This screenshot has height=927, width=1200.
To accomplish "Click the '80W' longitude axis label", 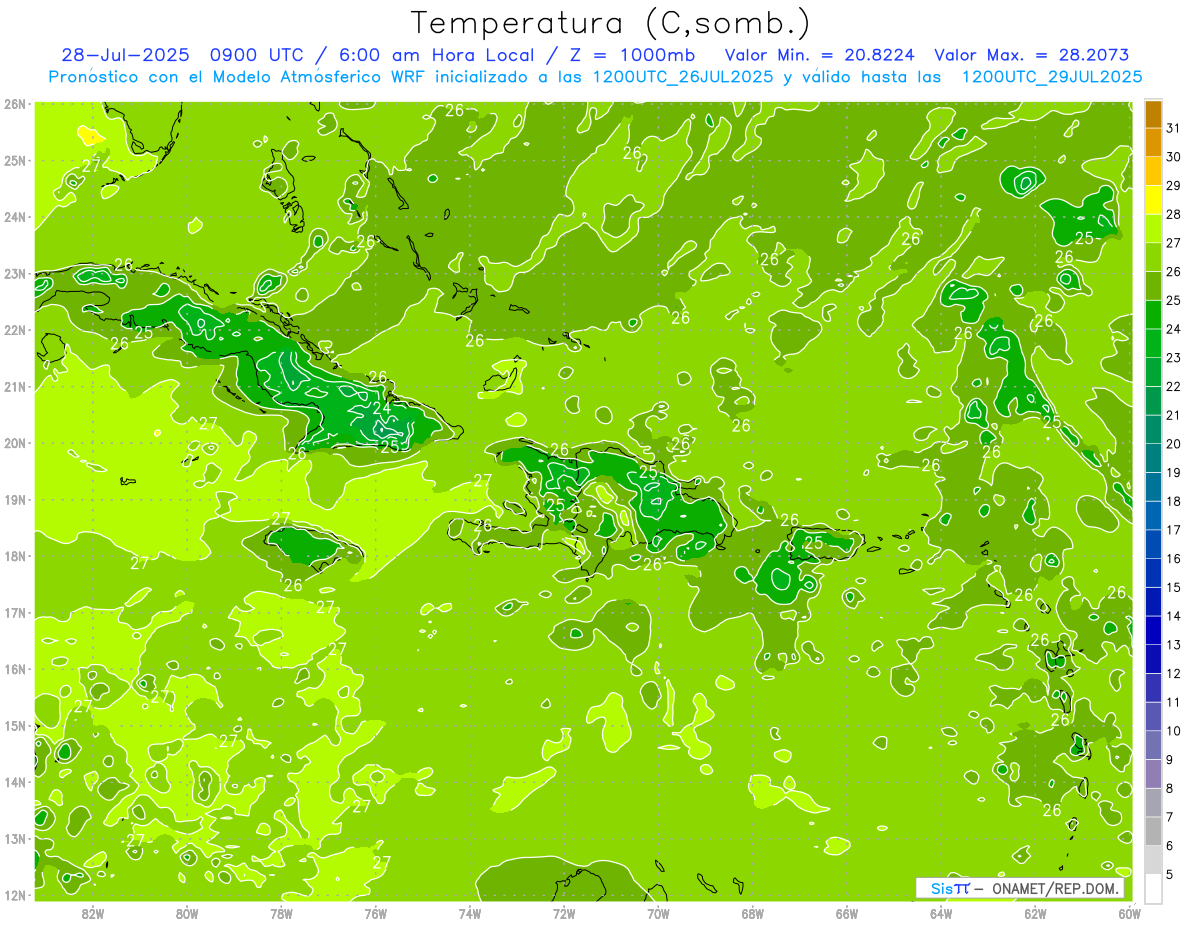I will pos(187,913).
